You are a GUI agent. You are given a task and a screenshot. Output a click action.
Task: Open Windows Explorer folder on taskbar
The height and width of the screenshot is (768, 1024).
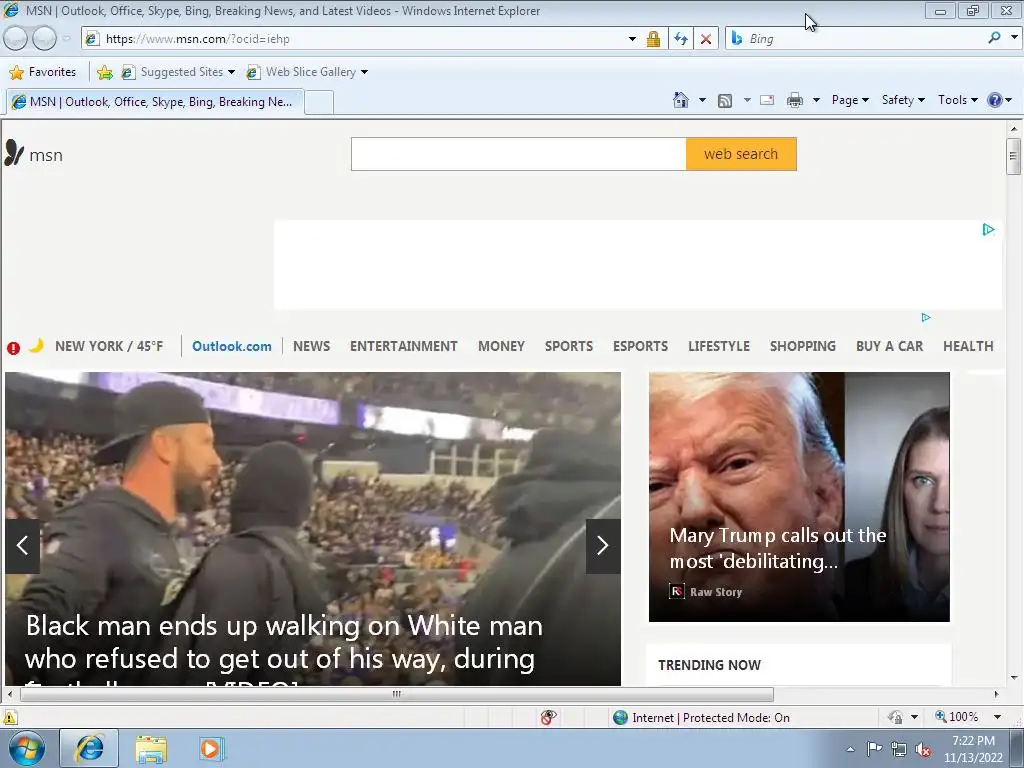(151, 749)
